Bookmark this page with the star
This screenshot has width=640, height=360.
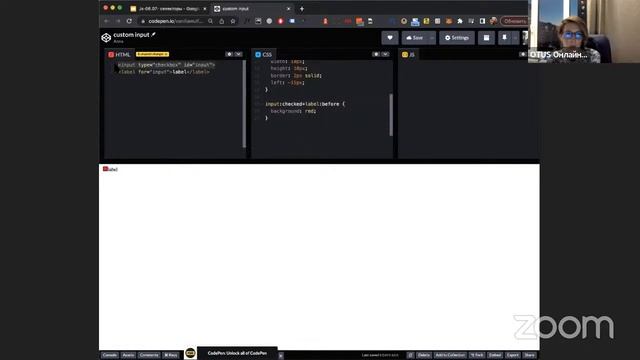pos(233,21)
